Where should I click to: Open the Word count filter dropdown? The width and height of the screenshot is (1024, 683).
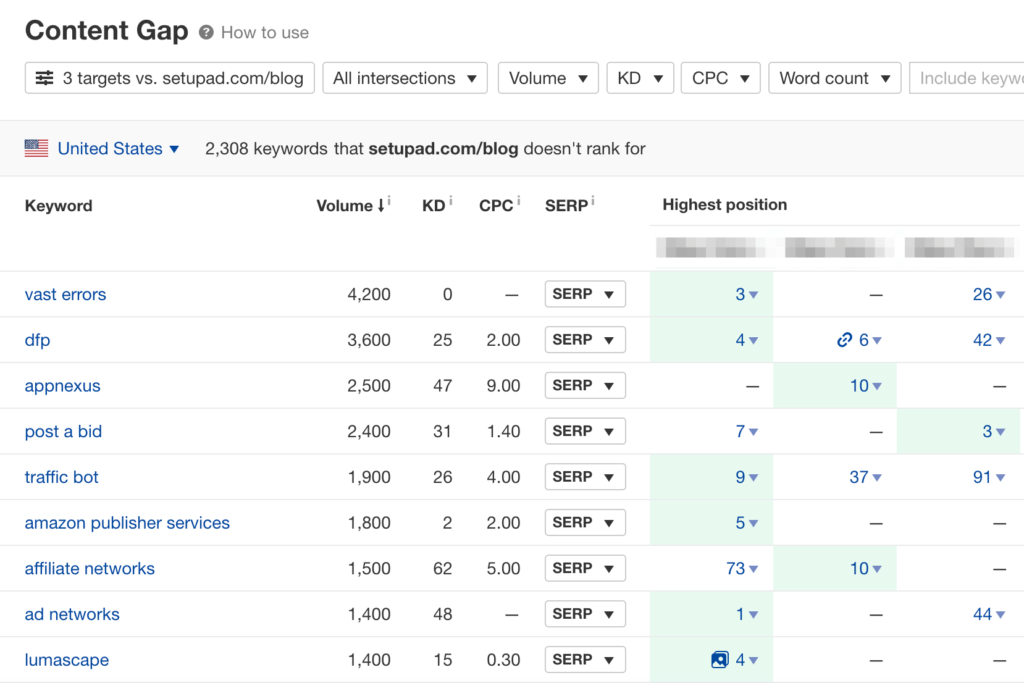(834, 77)
